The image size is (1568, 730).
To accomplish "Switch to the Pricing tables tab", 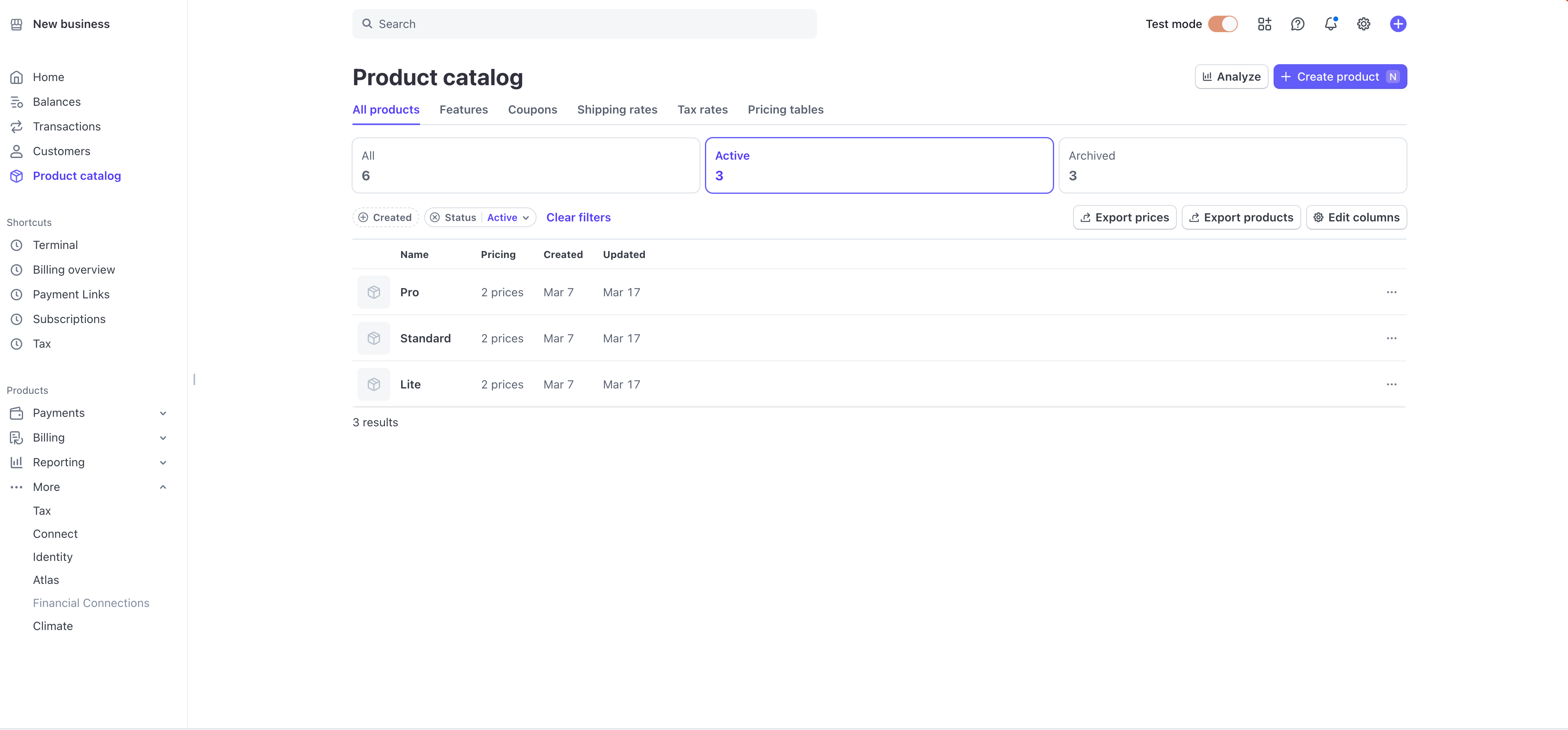I will click(x=785, y=109).
